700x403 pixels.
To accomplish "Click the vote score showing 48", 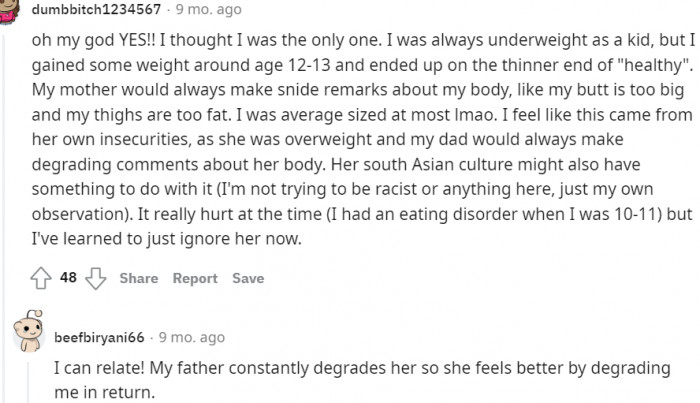I will point(68,278).
